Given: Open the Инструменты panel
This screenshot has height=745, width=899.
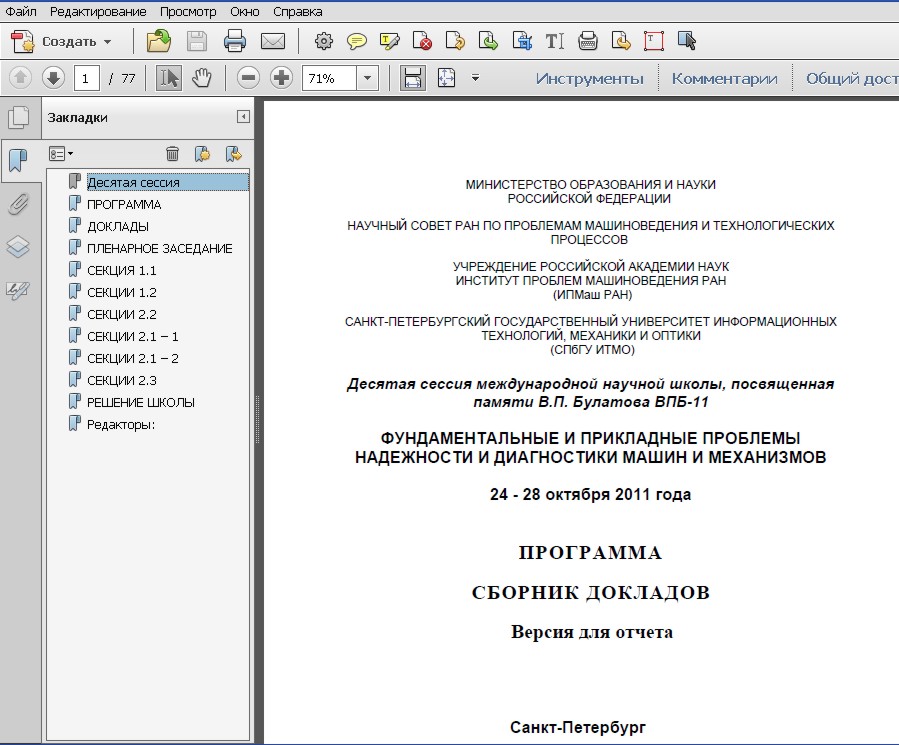Looking at the screenshot, I should click(589, 79).
